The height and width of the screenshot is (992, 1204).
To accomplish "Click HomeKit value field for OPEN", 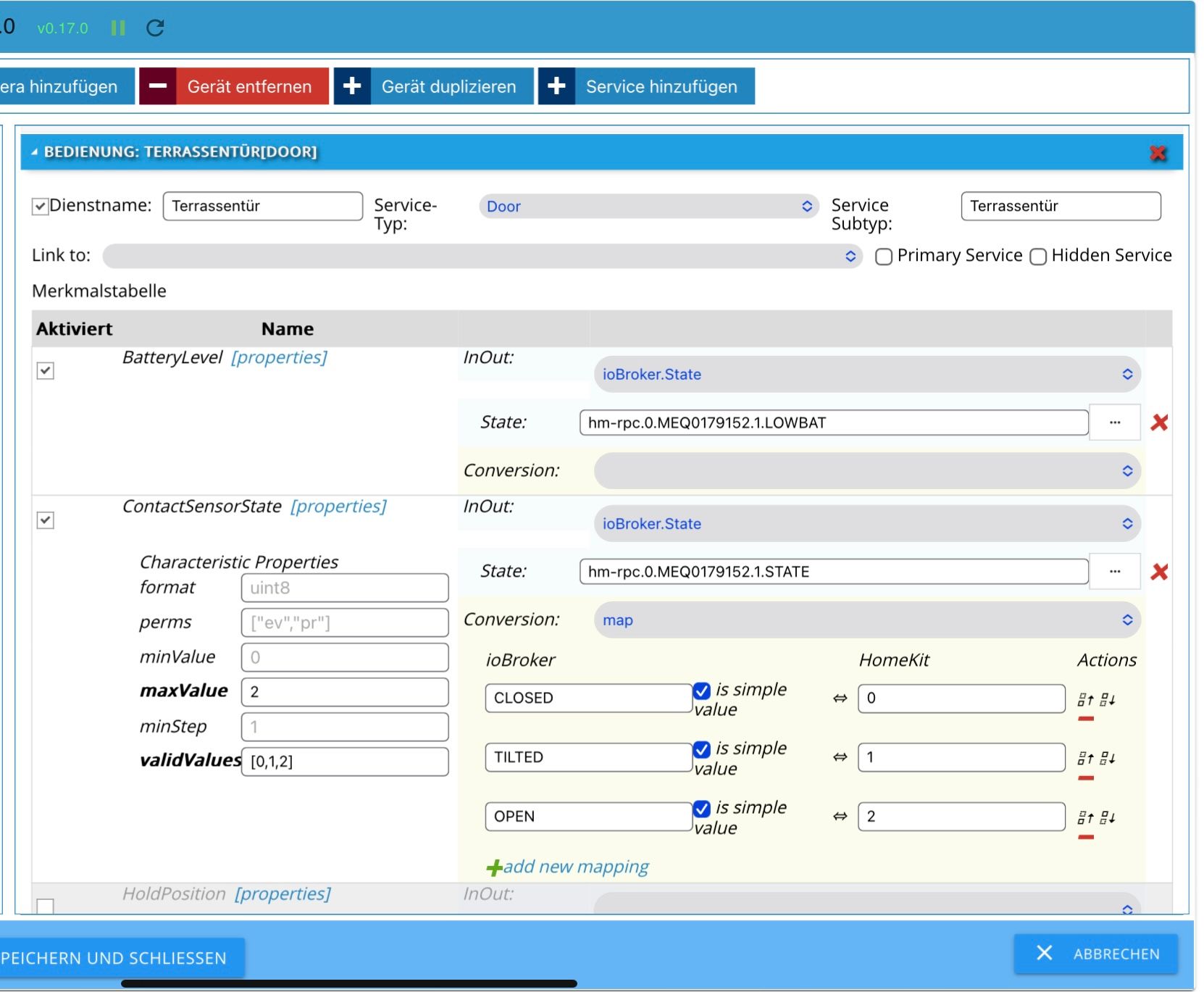I will [x=961, y=817].
